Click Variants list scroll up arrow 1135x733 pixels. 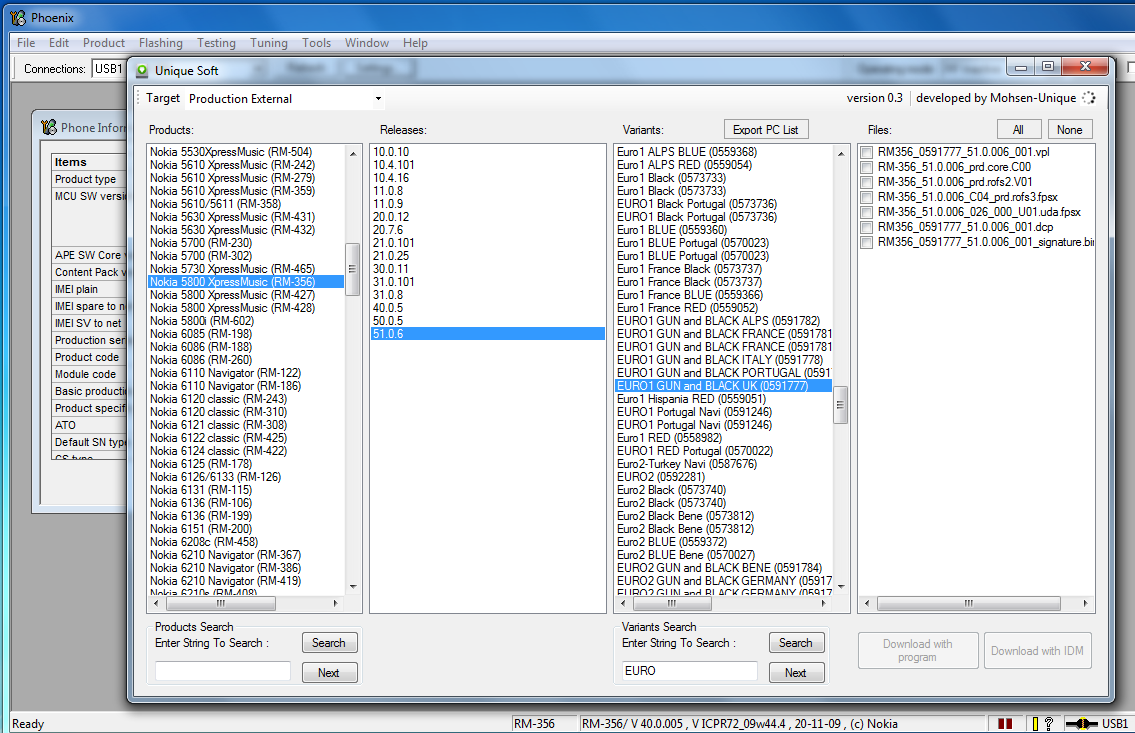pos(840,153)
